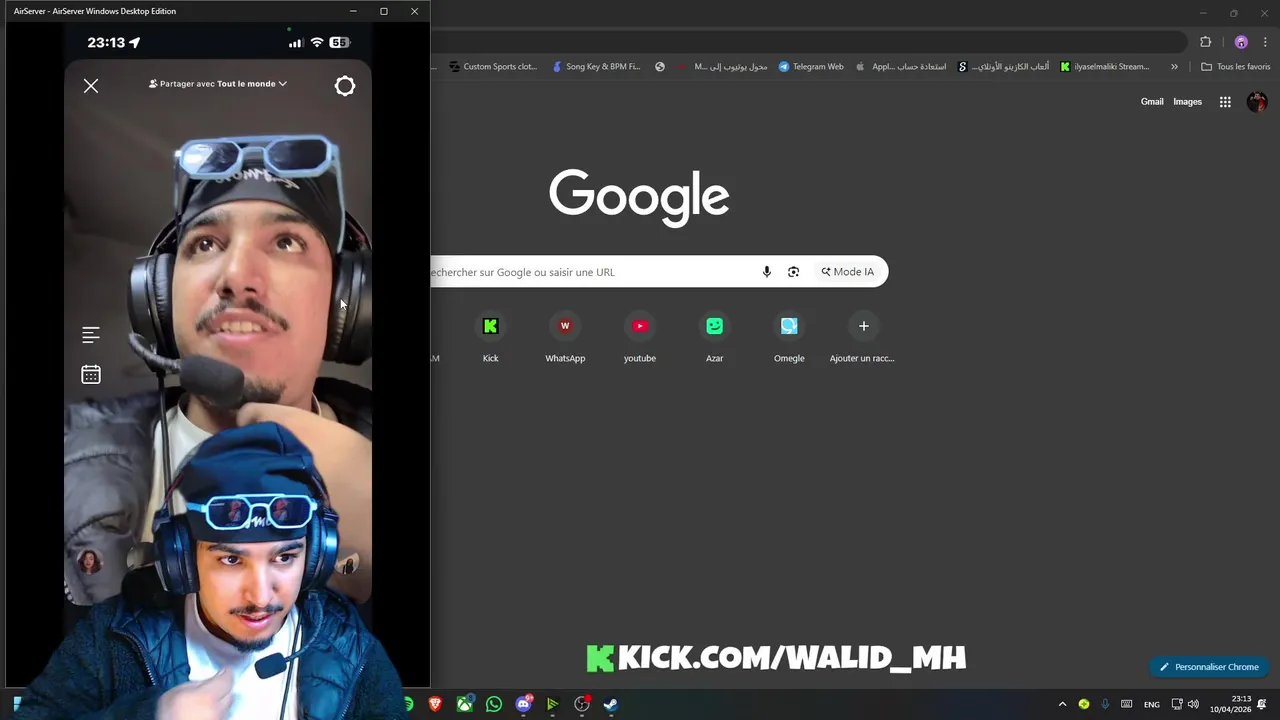Open the three-lines list icon on the phone screen
Viewport: 1280px width, 720px height.
(91, 335)
